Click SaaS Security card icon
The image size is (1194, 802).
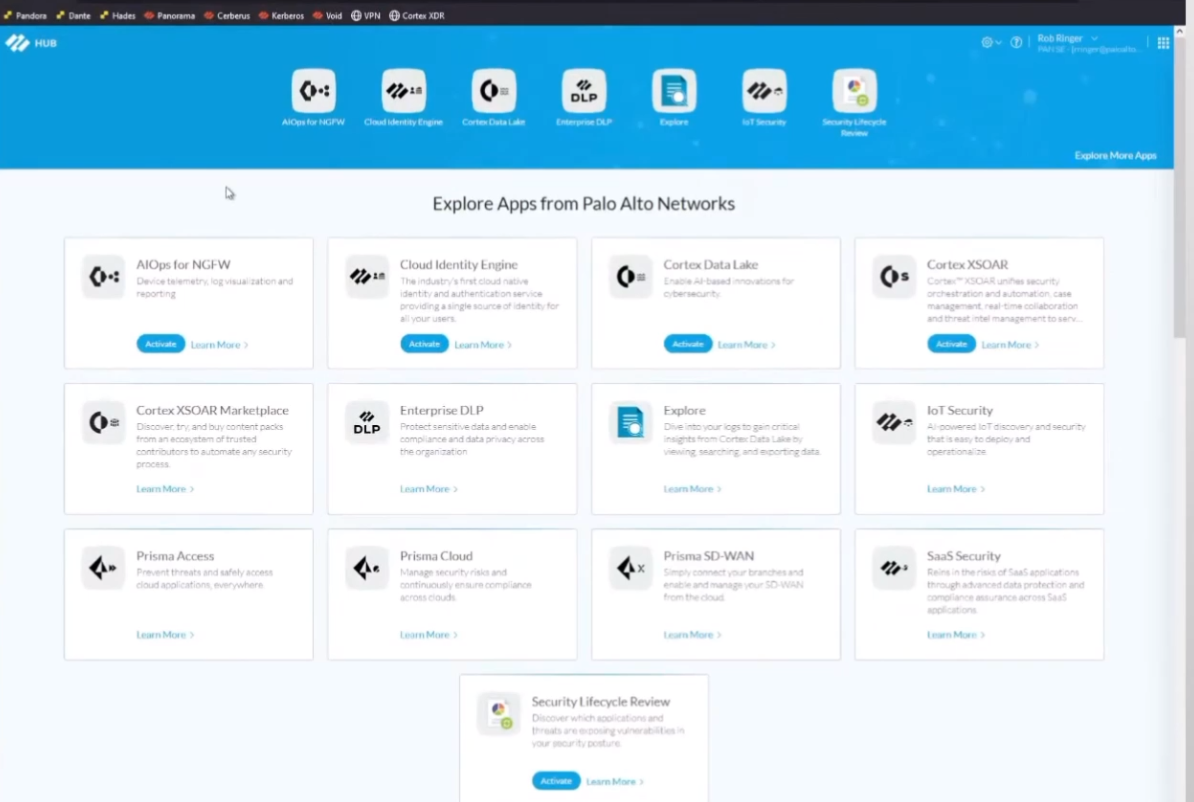point(894,567)
